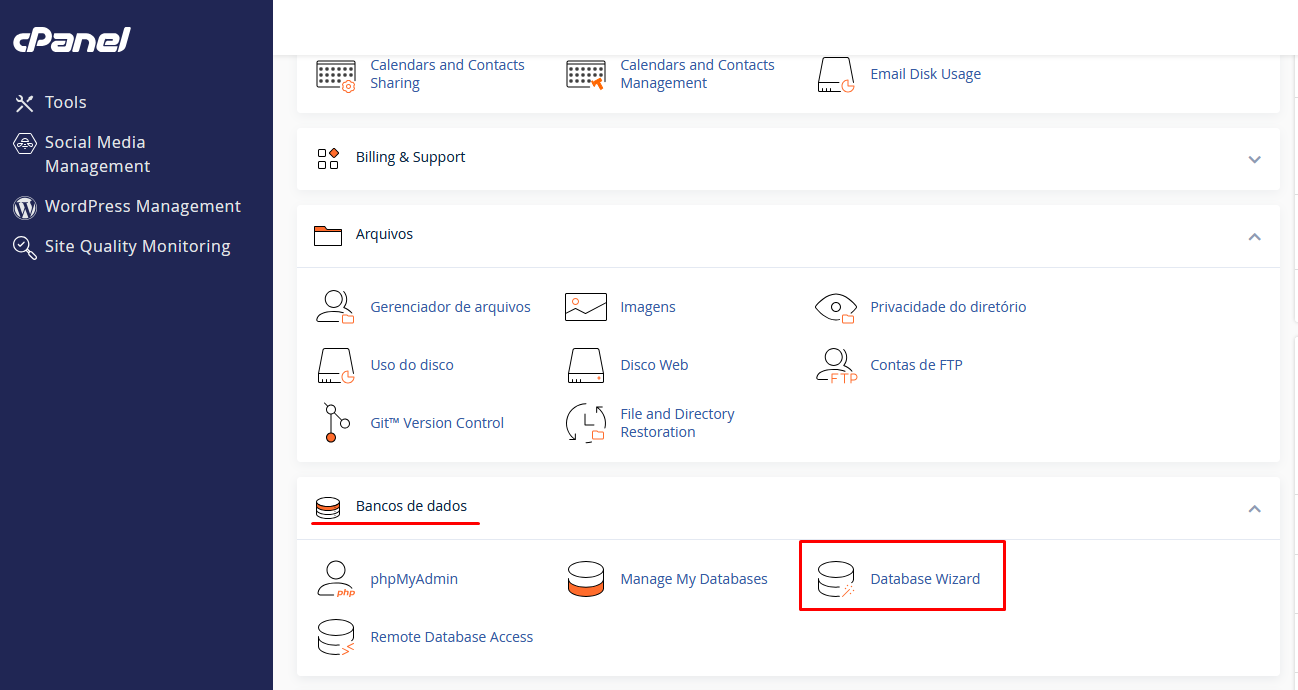Click the Site Quality Monitoring magnifier icon
Screen dimensions: 1298x690
click(x=25, y=247)
